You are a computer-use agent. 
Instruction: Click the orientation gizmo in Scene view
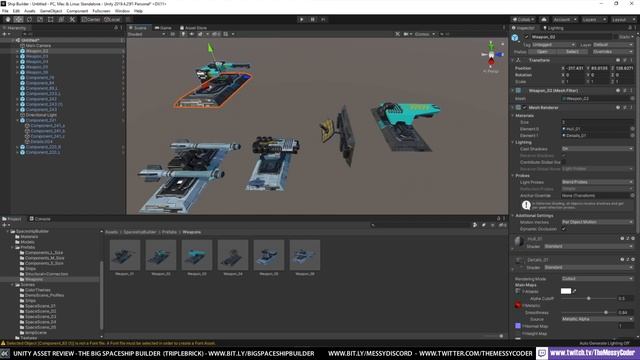pos(491,55)
